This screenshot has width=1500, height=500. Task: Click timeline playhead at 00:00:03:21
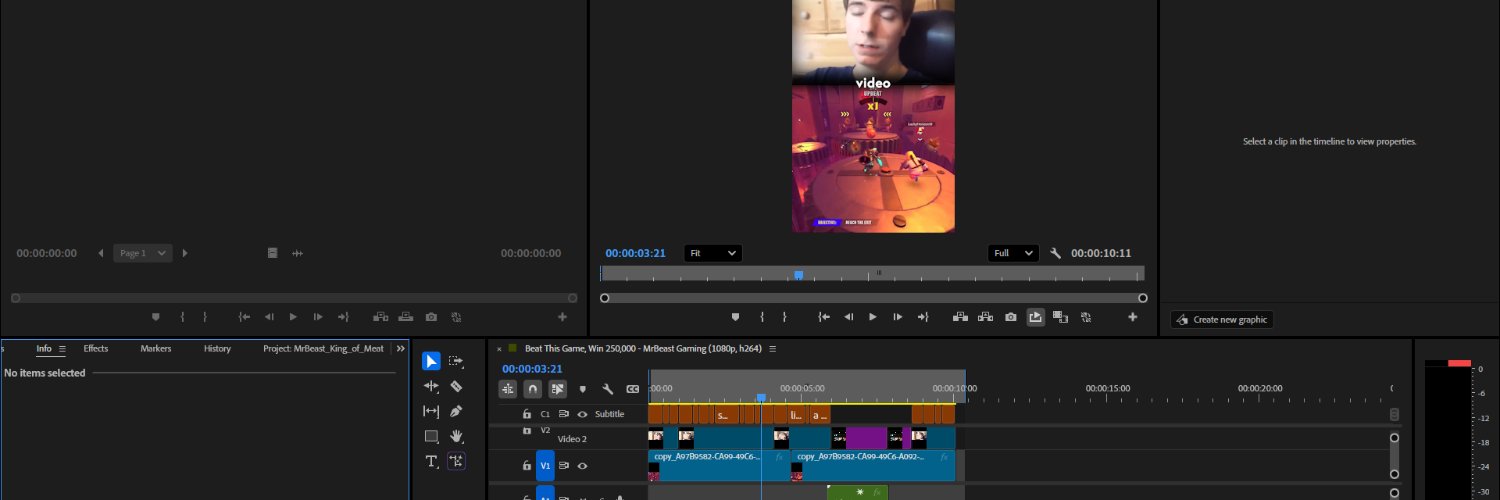pyautogui.click(x=761, y=398)
